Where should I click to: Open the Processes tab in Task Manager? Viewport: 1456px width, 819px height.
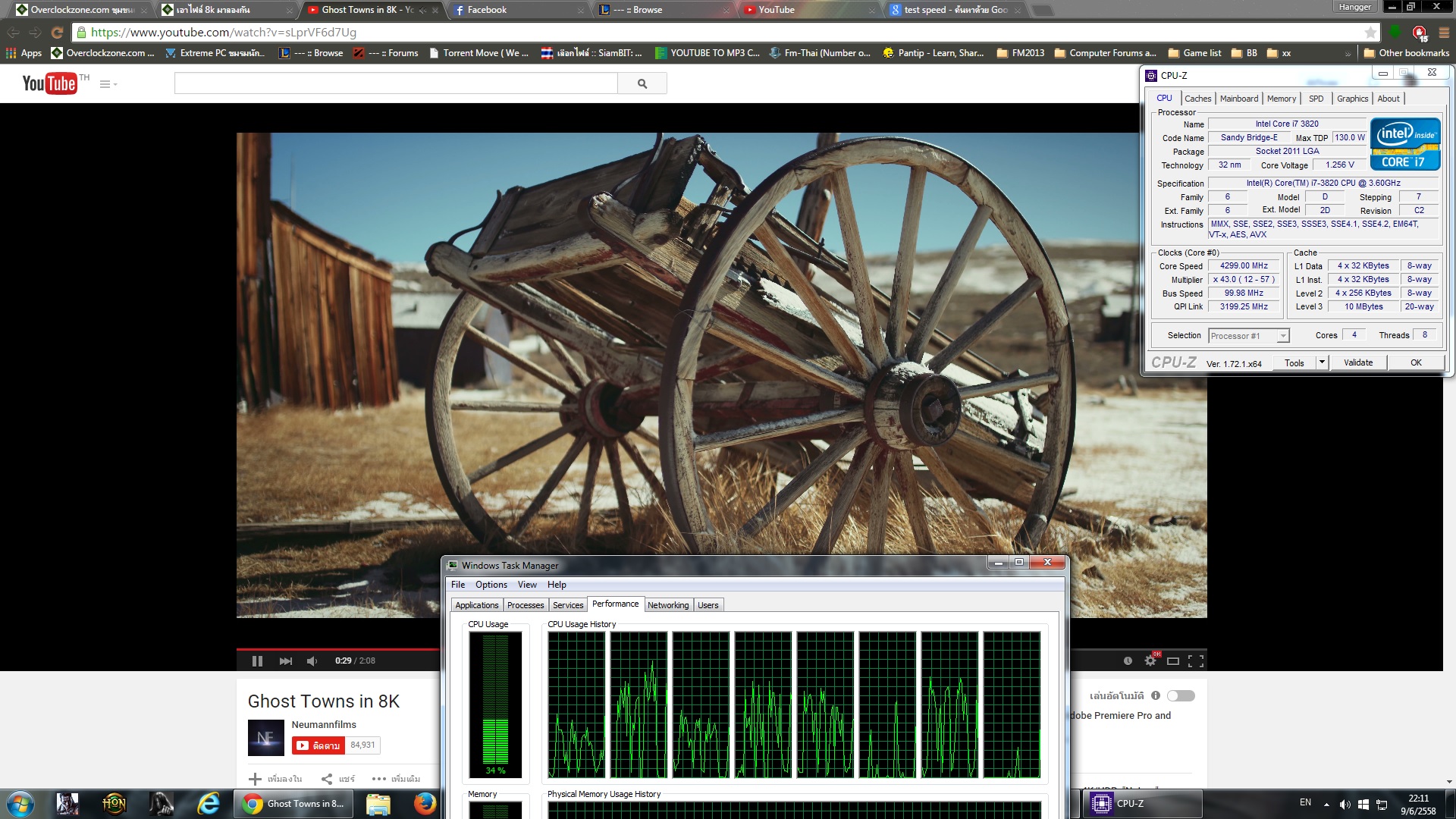click(x=526, y=605)
